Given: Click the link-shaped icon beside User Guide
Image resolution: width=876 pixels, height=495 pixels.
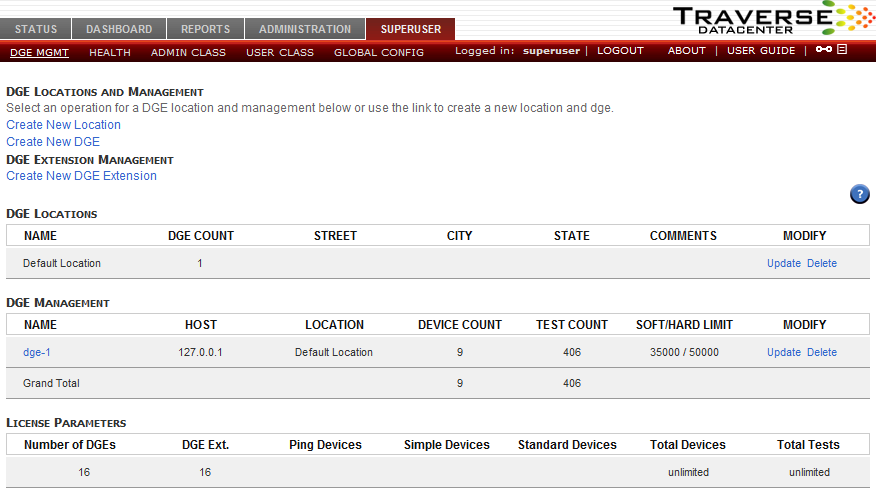Looking at the screenshot, I should [x=823, y=50].
